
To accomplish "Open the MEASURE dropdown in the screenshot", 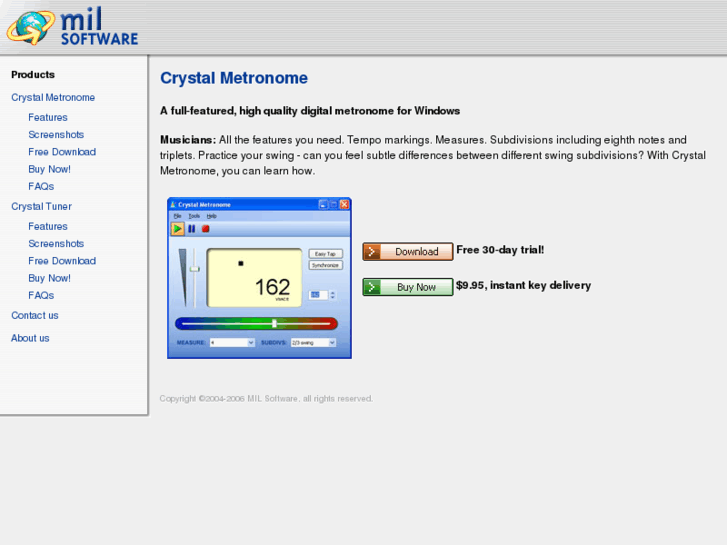I will click(x=232, y=343).
